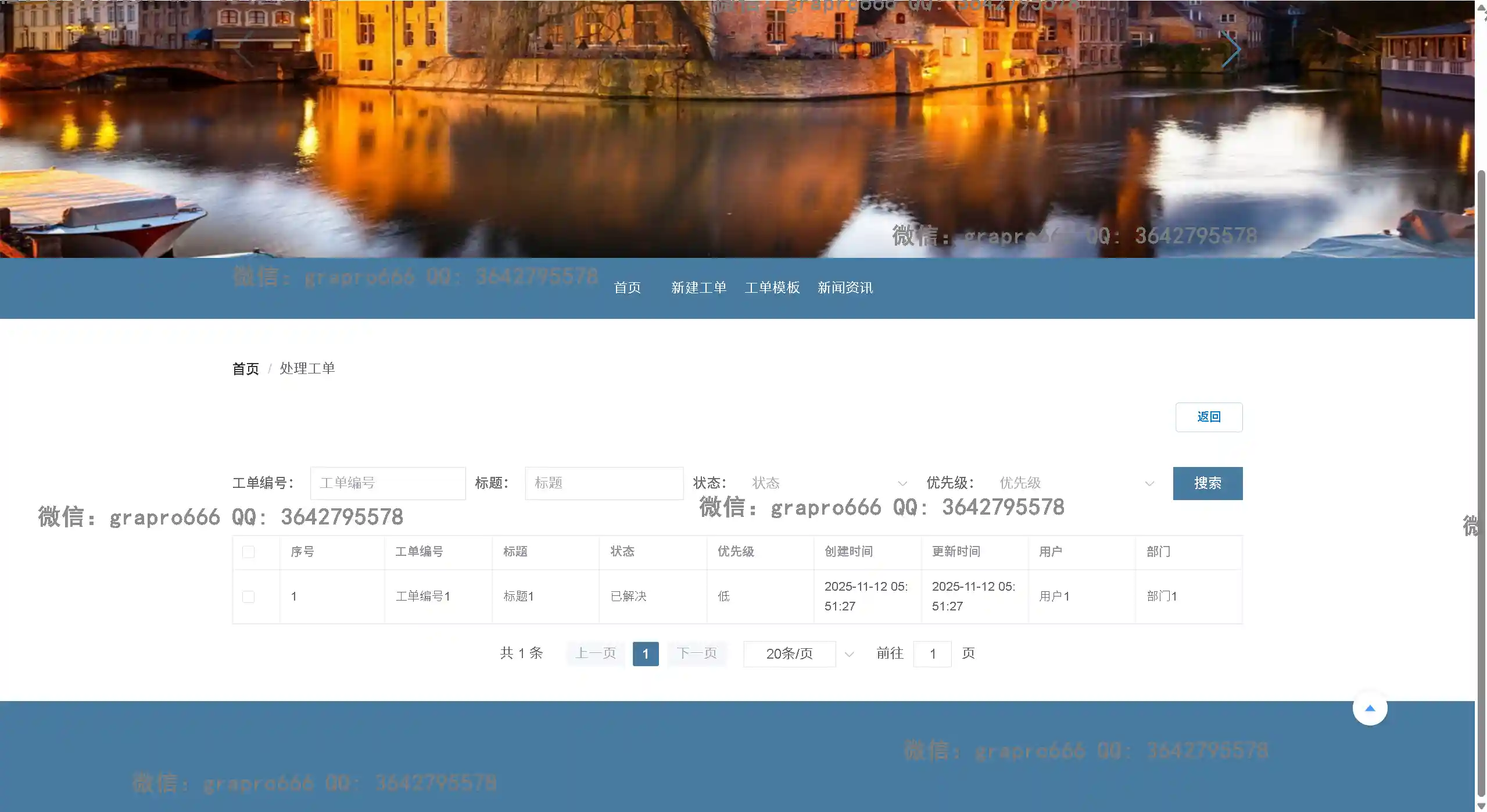Viewport: 1487px width, 812px height.
Task: Go to 工单模板 in navigation
Action: [x=772, y=288]
